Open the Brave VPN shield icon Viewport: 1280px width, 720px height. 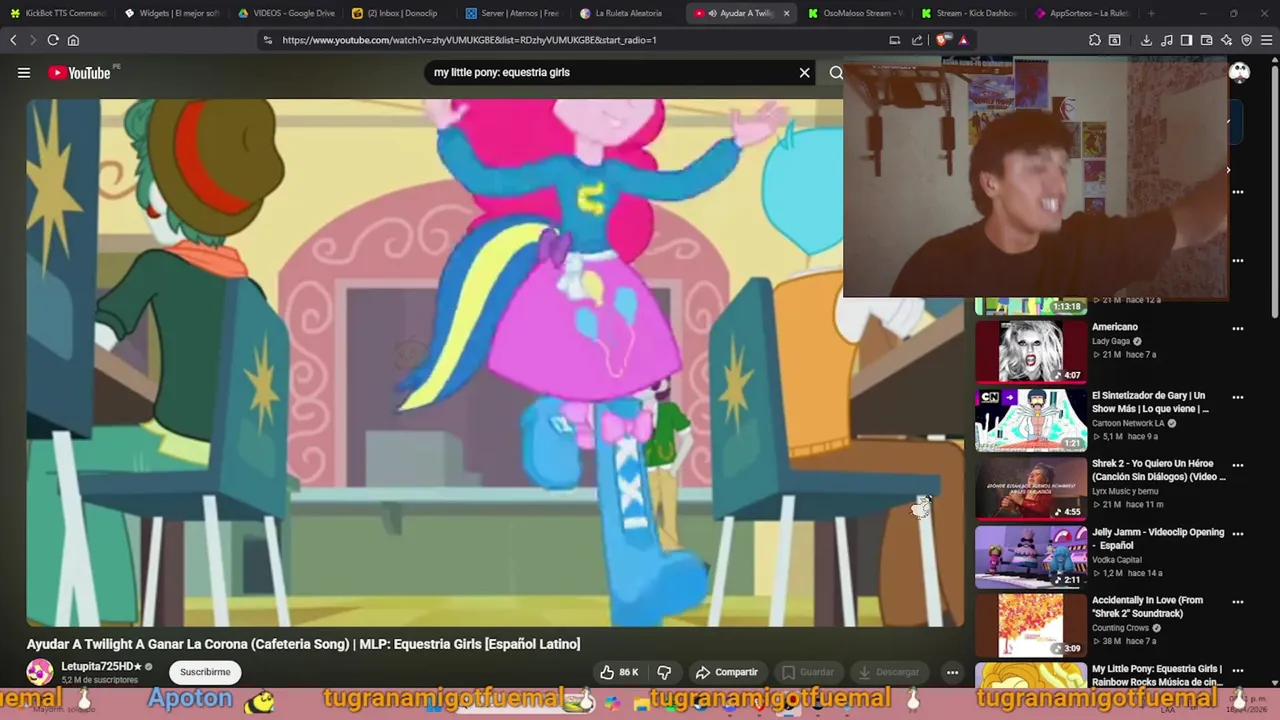(1246, 40)
